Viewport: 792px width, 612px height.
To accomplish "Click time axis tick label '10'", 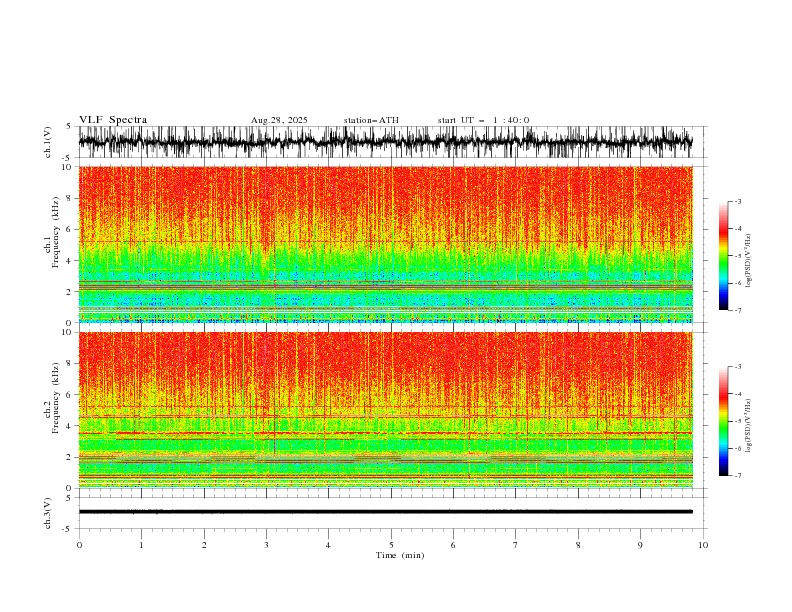I will [703, 545].
